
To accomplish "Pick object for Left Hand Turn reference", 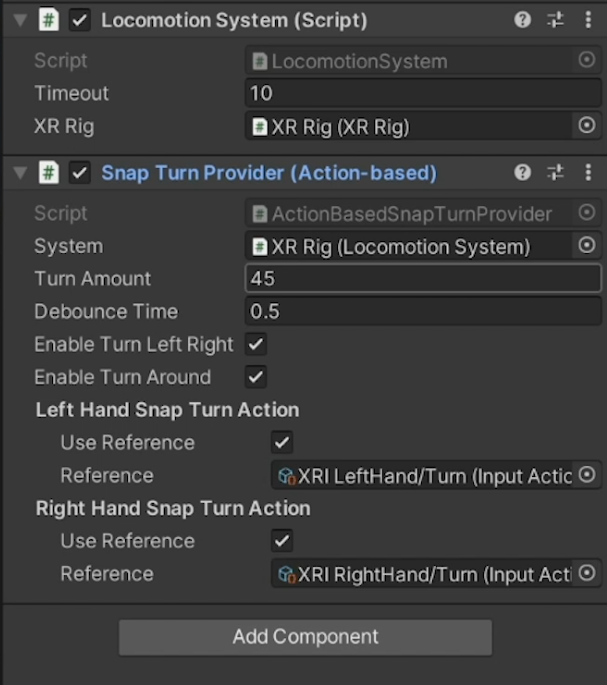I will [587, 475].
